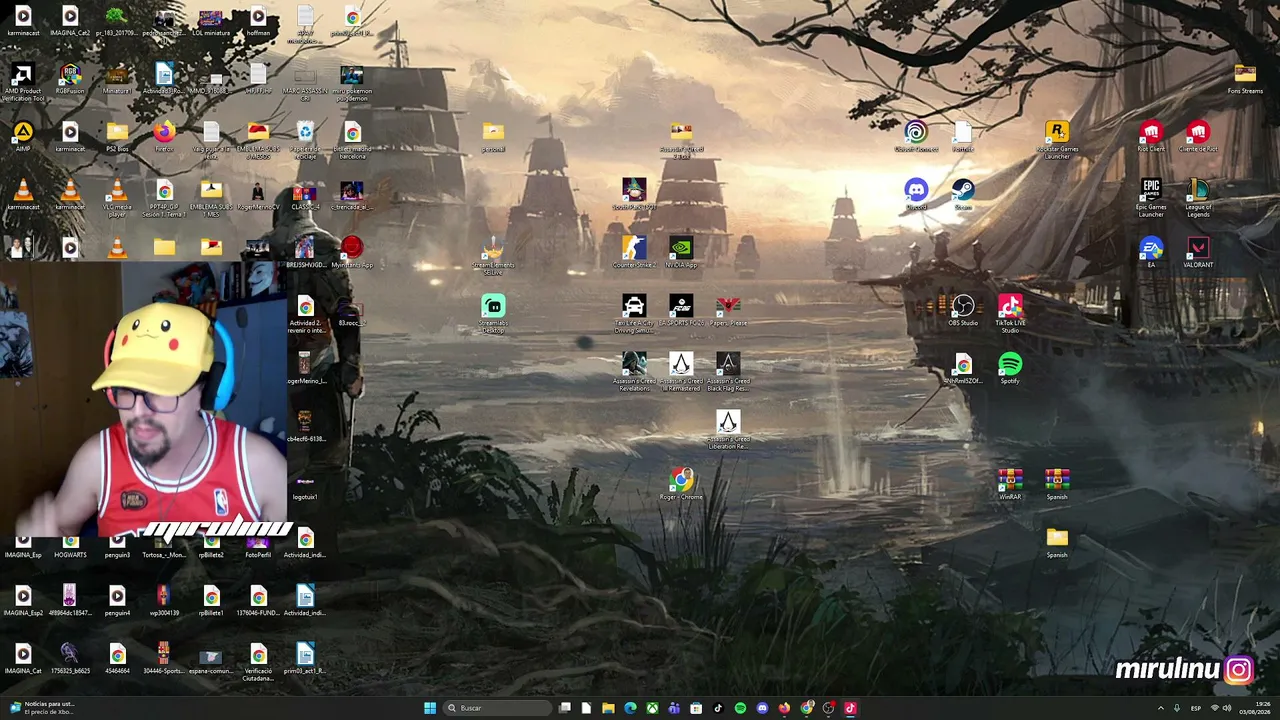Viewport: 1280px width, 720px height.
Task: Open the personal folder on the desktop
Action: [493, 138]
